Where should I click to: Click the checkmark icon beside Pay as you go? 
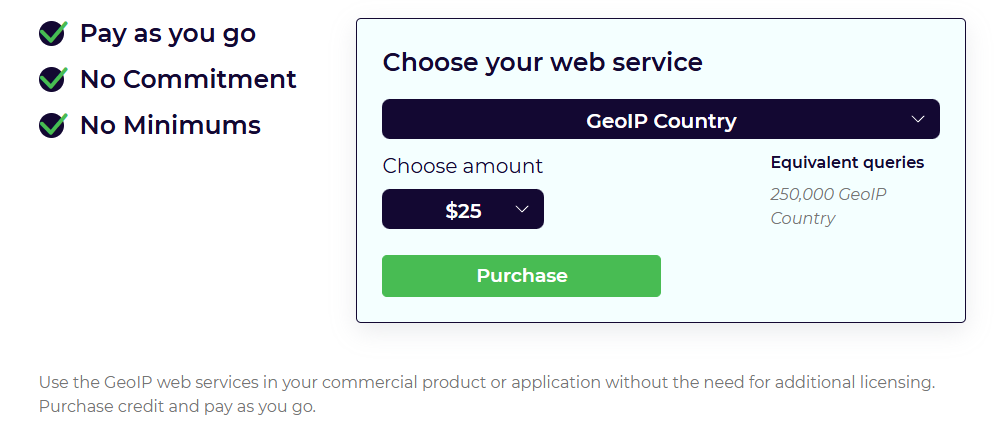click(53, 33)
